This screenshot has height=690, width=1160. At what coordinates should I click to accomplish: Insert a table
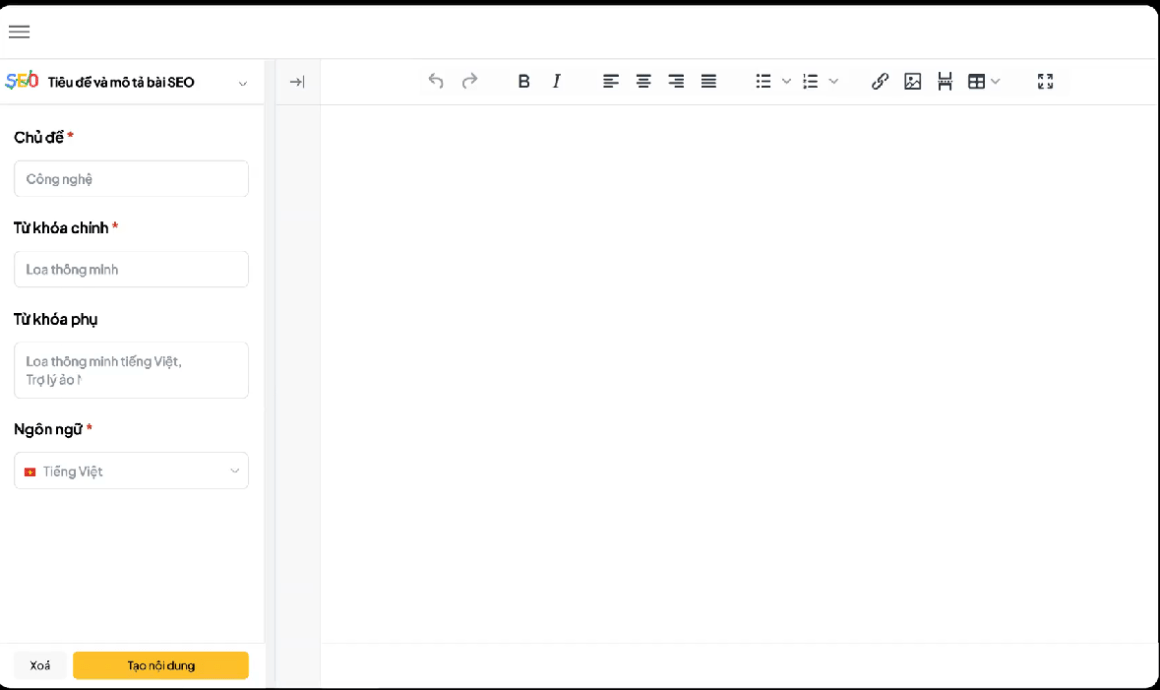tap(977, 81)
